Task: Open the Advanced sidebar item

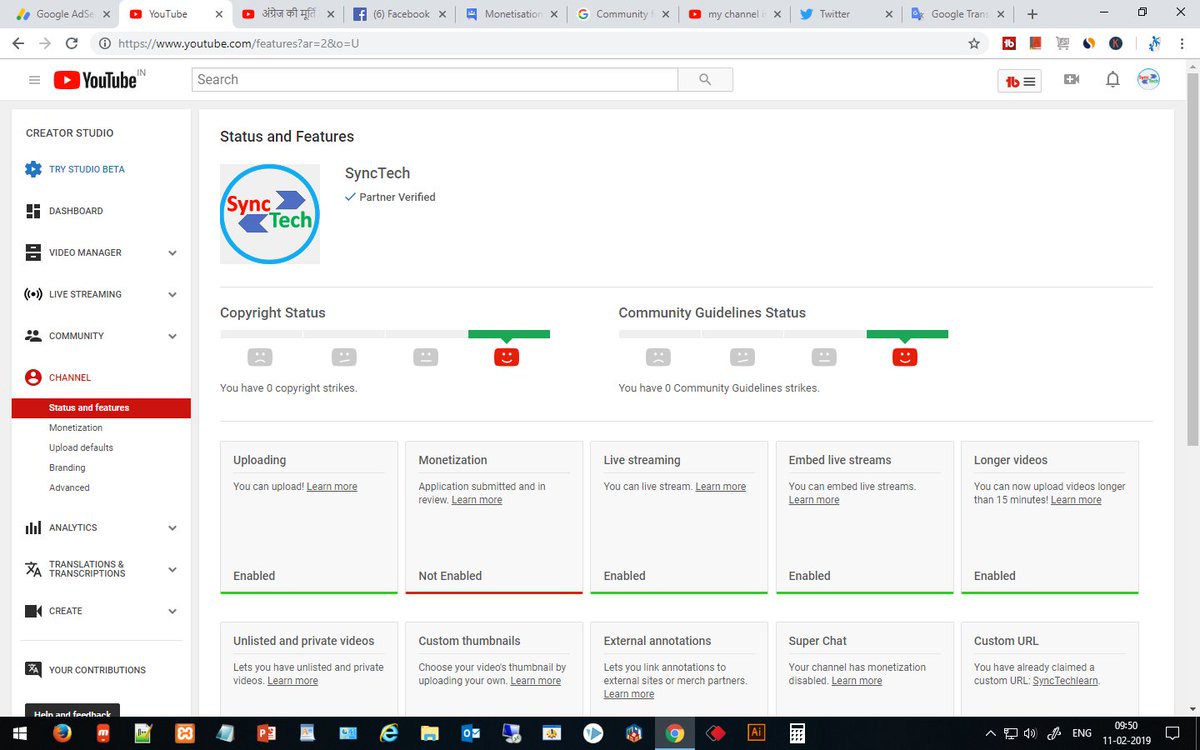Action: [69, 488]
